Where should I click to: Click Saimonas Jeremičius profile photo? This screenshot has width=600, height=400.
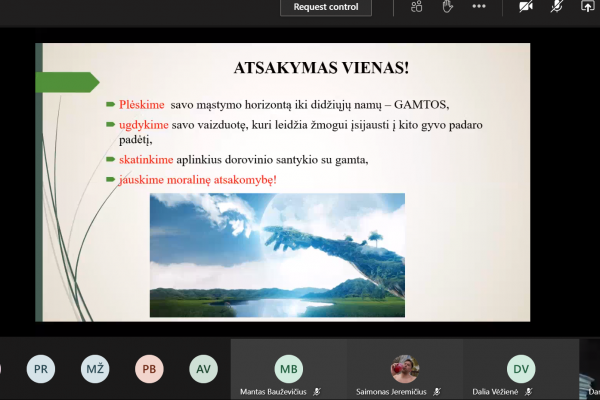click(405, 369)
